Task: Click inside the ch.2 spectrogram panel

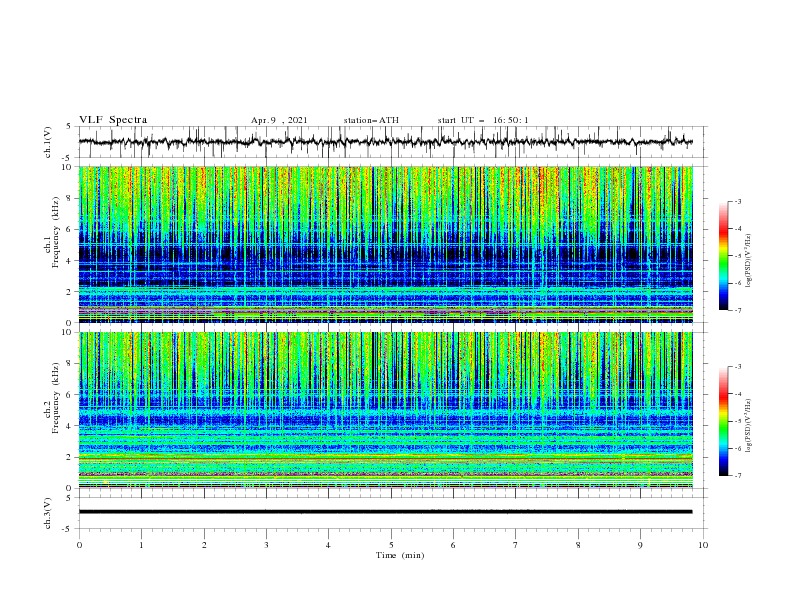Action: pyautogui.click(x=386, y=410)
